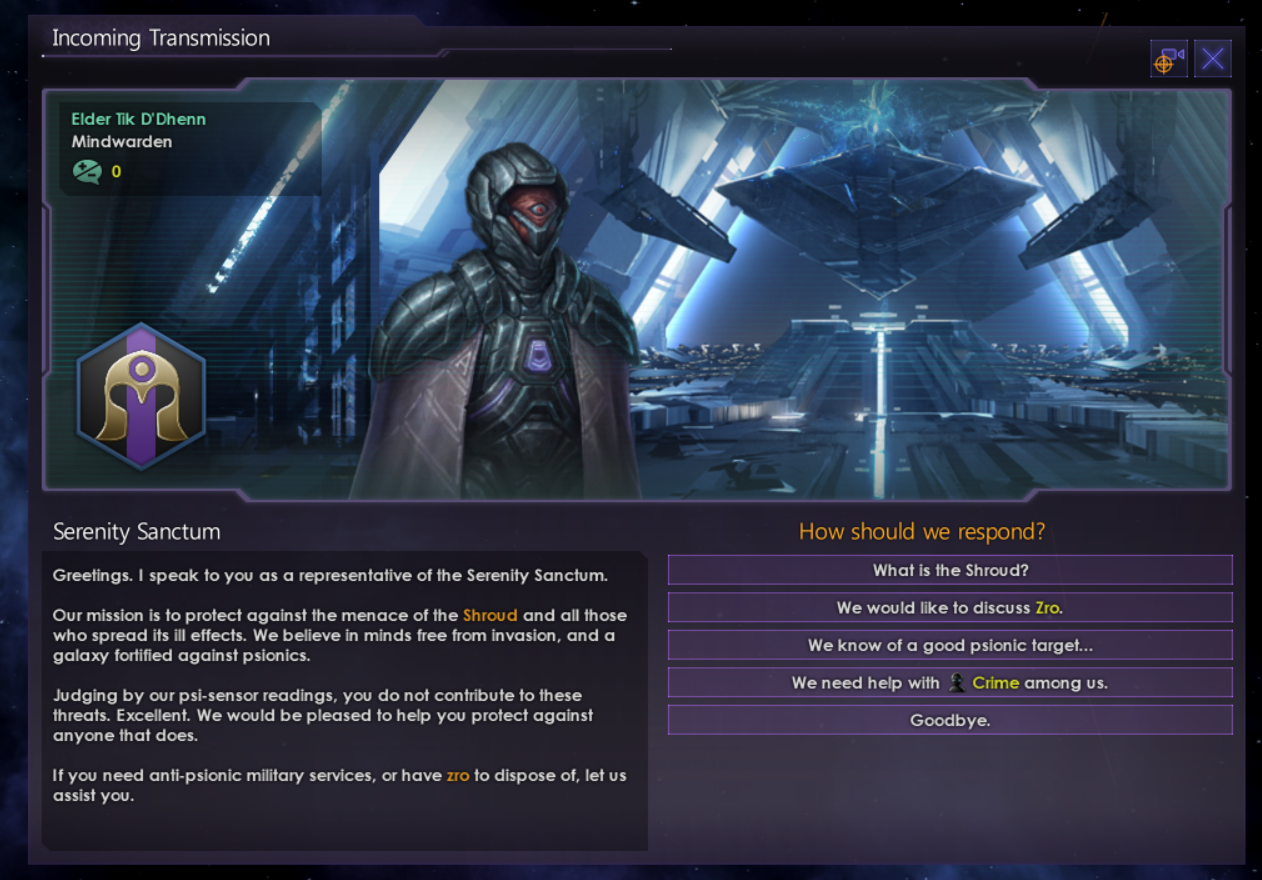Choose "We would like to discuss Zro."

[x=950, y=607]
